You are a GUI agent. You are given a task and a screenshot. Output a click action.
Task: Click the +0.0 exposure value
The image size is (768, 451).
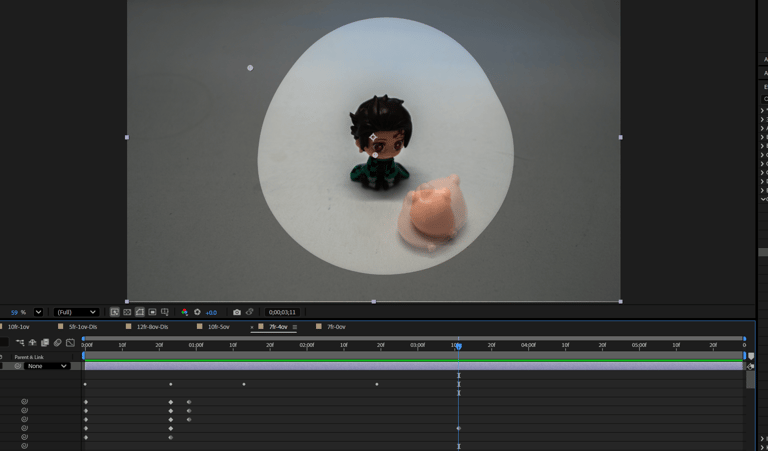(211, 312)
